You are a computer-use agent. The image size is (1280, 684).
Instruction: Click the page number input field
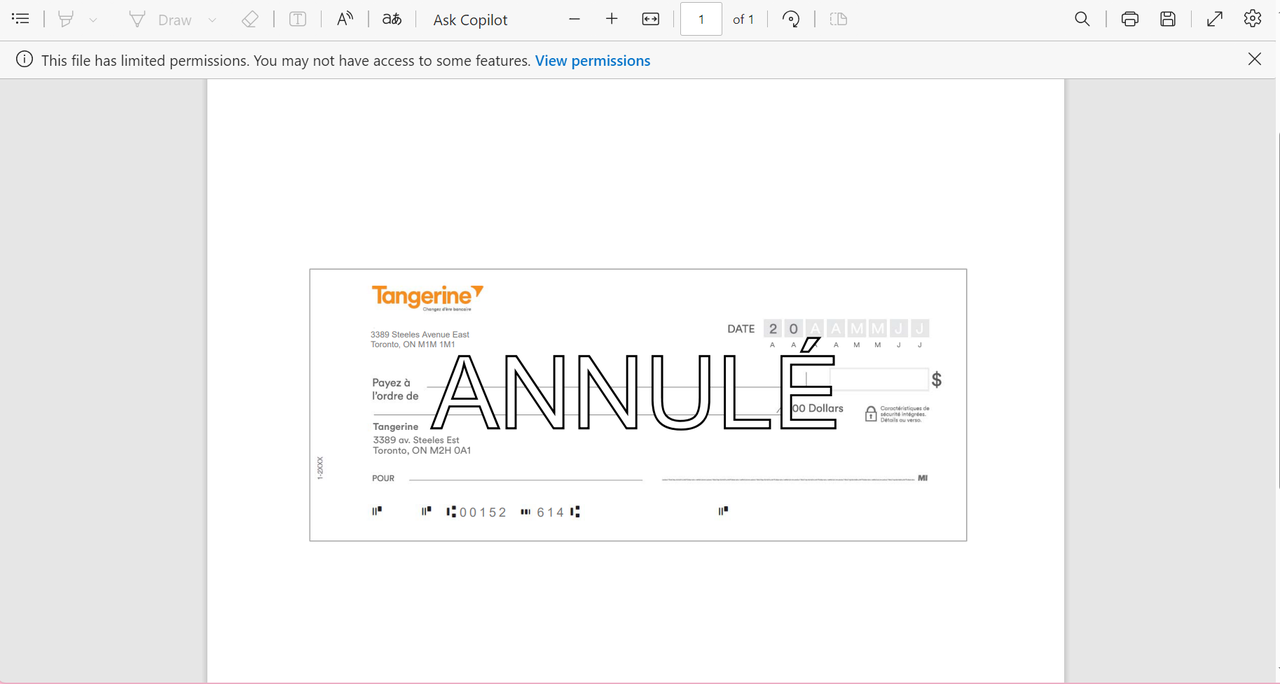pos(701,19)
